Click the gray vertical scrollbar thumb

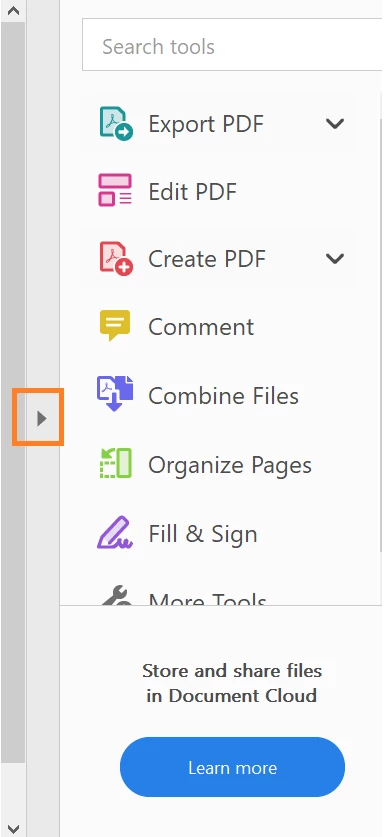click(x=13, y=392)
